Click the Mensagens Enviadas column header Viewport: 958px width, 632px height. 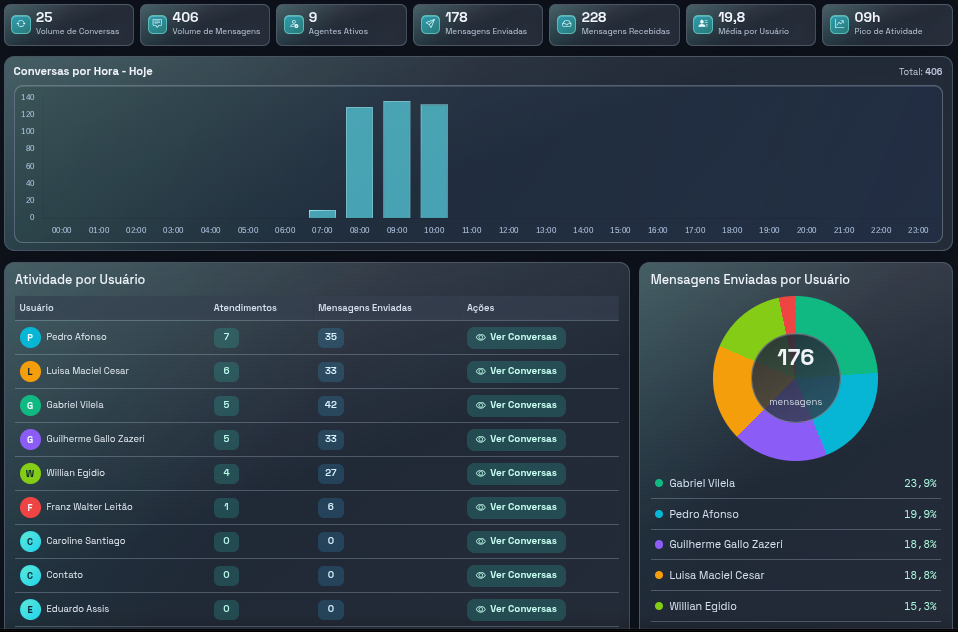[365, 308]
